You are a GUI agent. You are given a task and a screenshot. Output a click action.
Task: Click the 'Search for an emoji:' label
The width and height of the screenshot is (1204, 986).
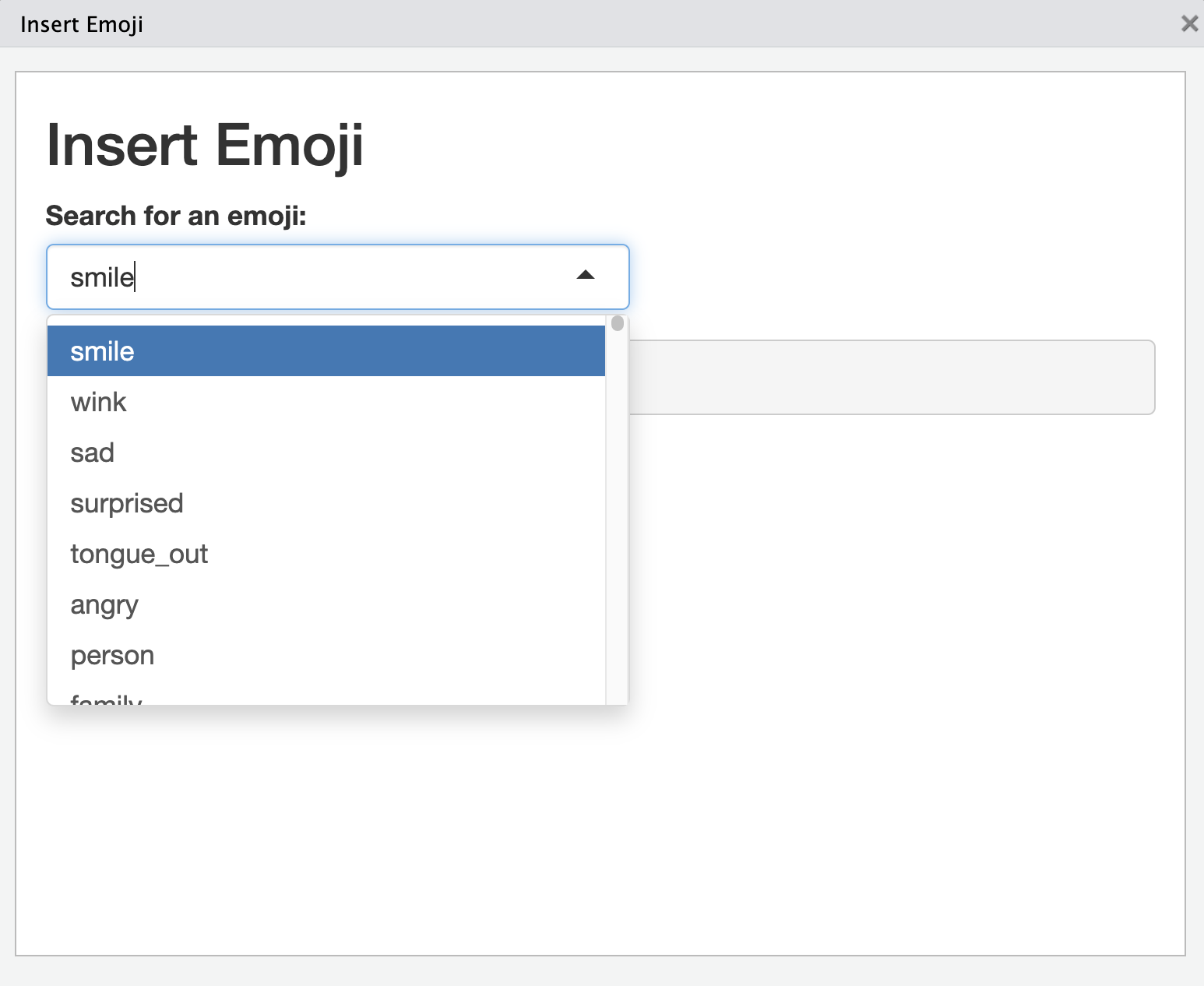[x=176, y=216]
